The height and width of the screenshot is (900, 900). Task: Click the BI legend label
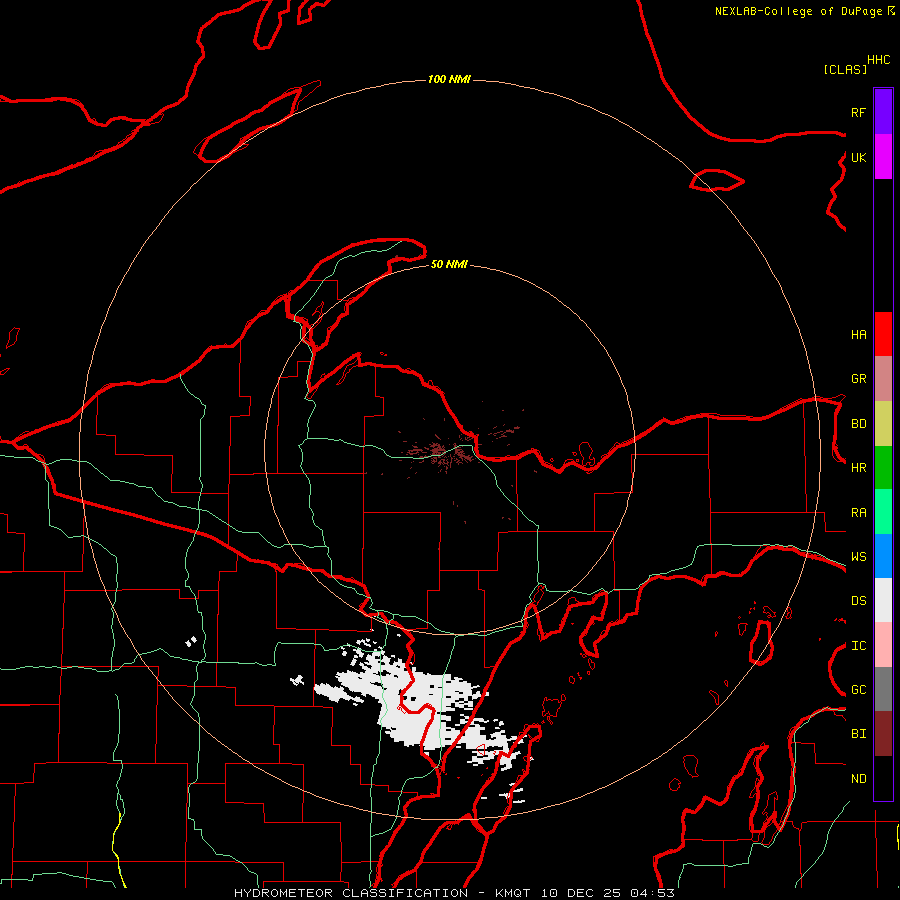[x=858, y=734]
